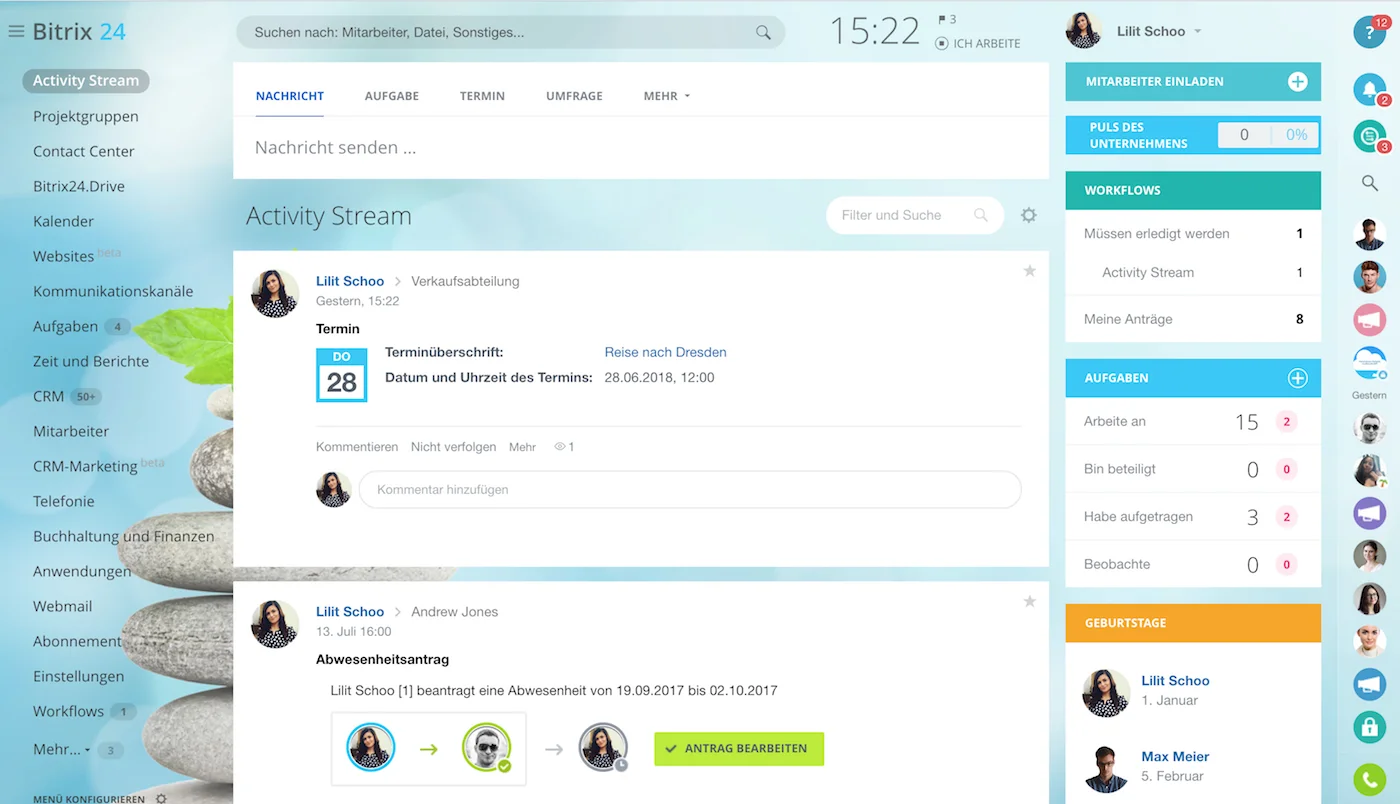The image size is (1400, 804).
Task: Open the purple megaphone chat icon
Action: (x=1369, y=513)
